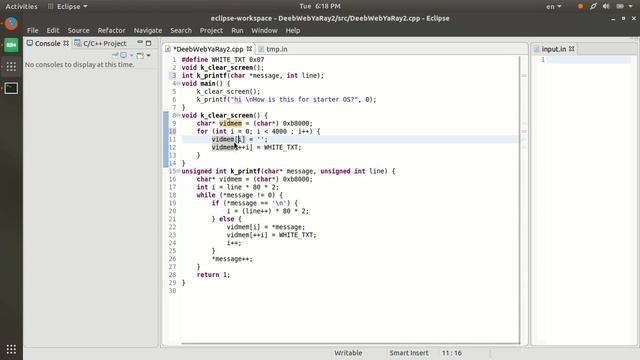Image resolution: width=640 pixels, height=360 pixels.
Task: Select the DeebWebYaRay2.cpp editor tab
Action: coord(208,49)
